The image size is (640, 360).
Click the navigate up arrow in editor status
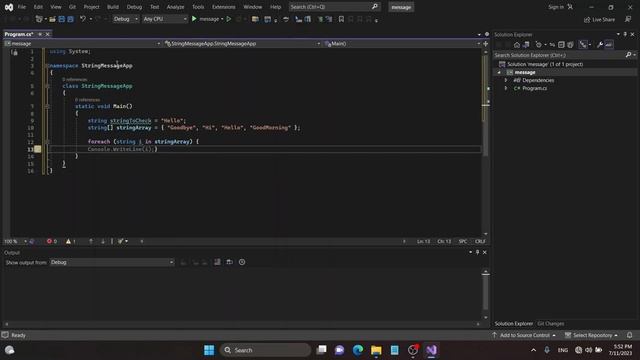[91, 241]
